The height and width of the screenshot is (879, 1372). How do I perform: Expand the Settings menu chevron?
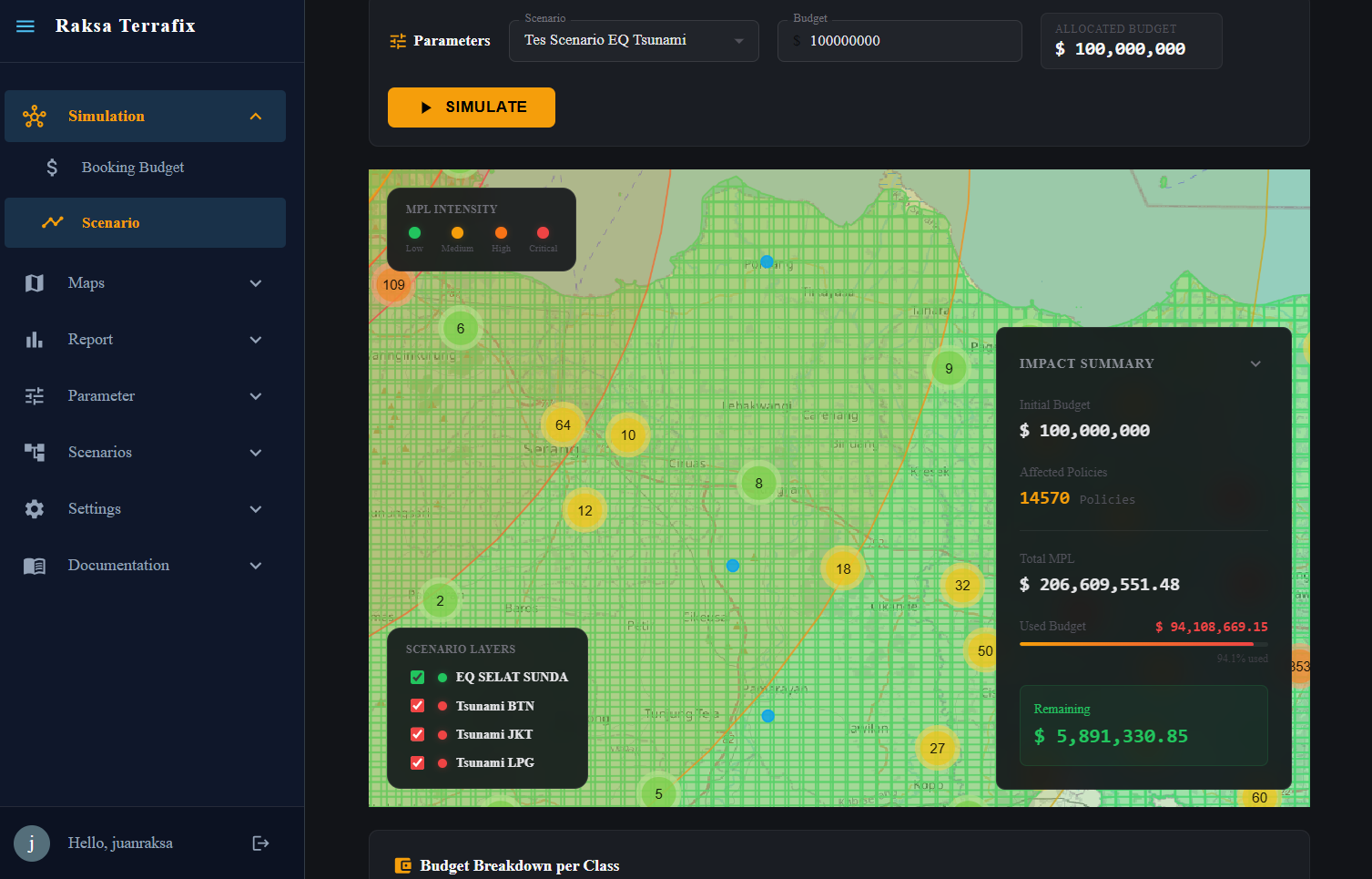256,509
